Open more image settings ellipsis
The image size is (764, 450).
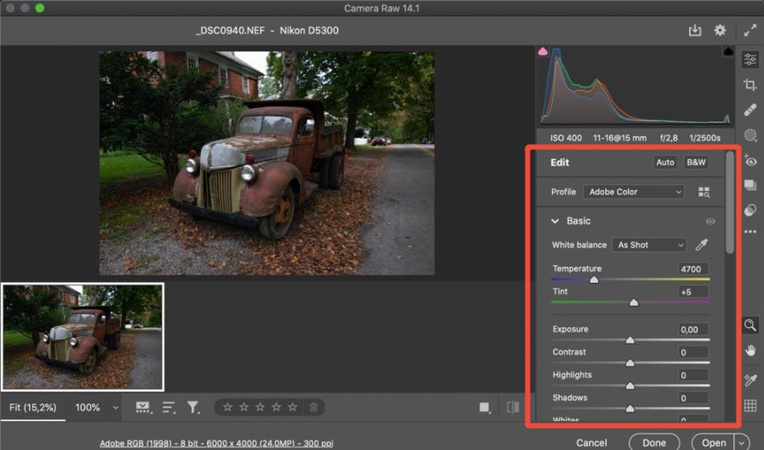(750, 231)
